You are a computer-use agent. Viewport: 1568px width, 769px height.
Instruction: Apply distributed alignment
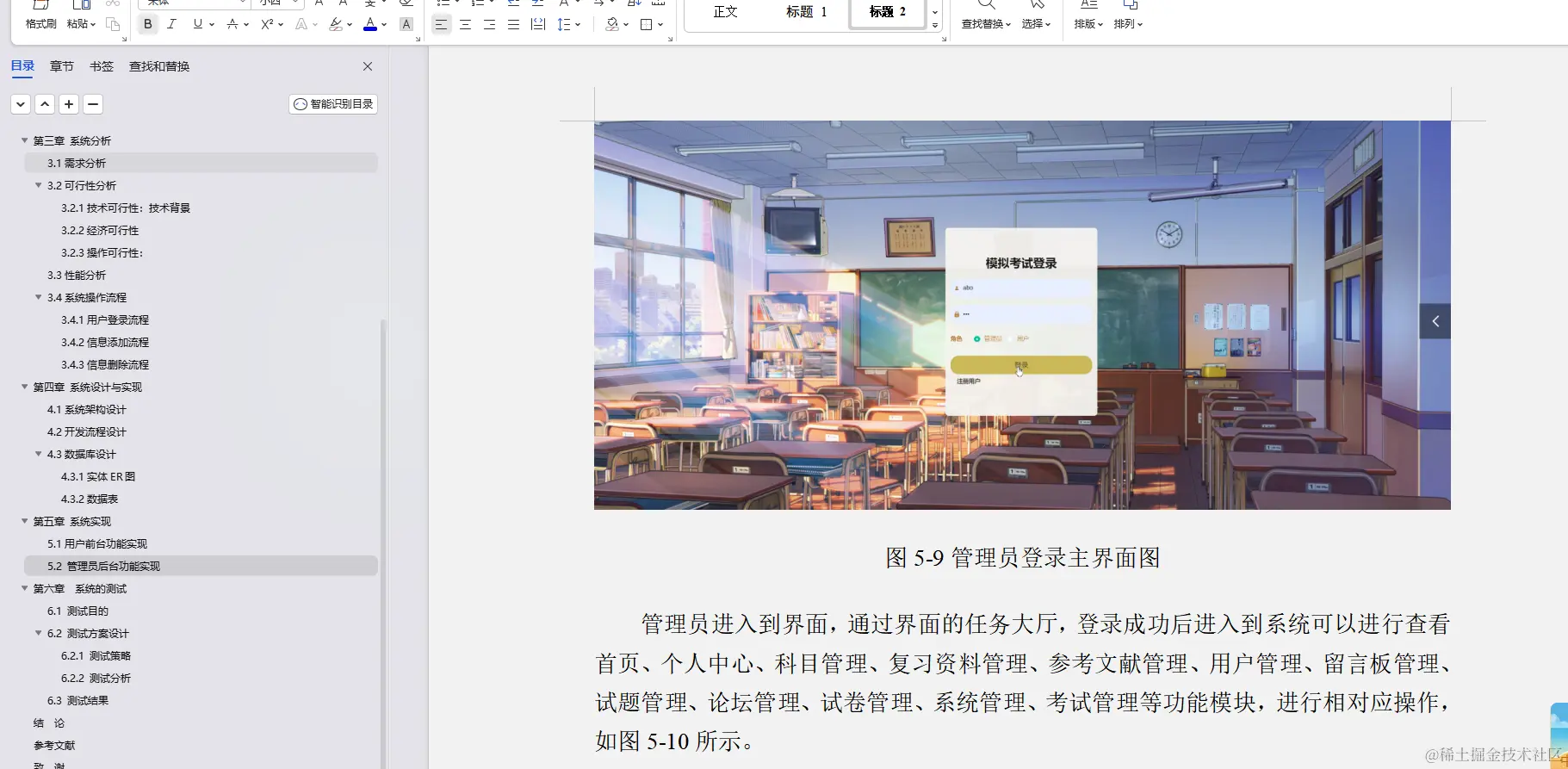point(538,24)
